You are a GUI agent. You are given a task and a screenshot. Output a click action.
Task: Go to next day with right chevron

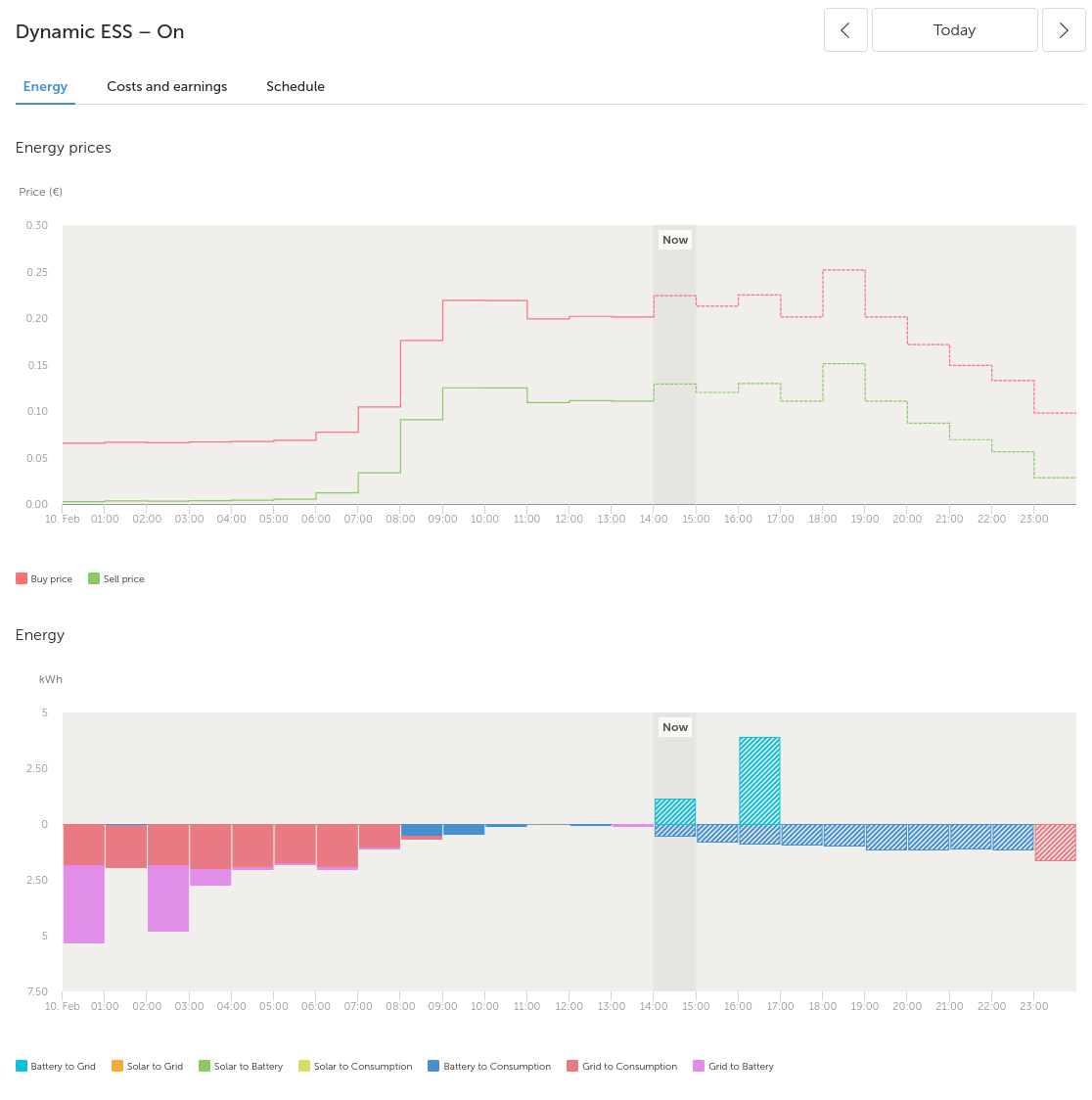pyautogui.click(x=1064, y=30)
